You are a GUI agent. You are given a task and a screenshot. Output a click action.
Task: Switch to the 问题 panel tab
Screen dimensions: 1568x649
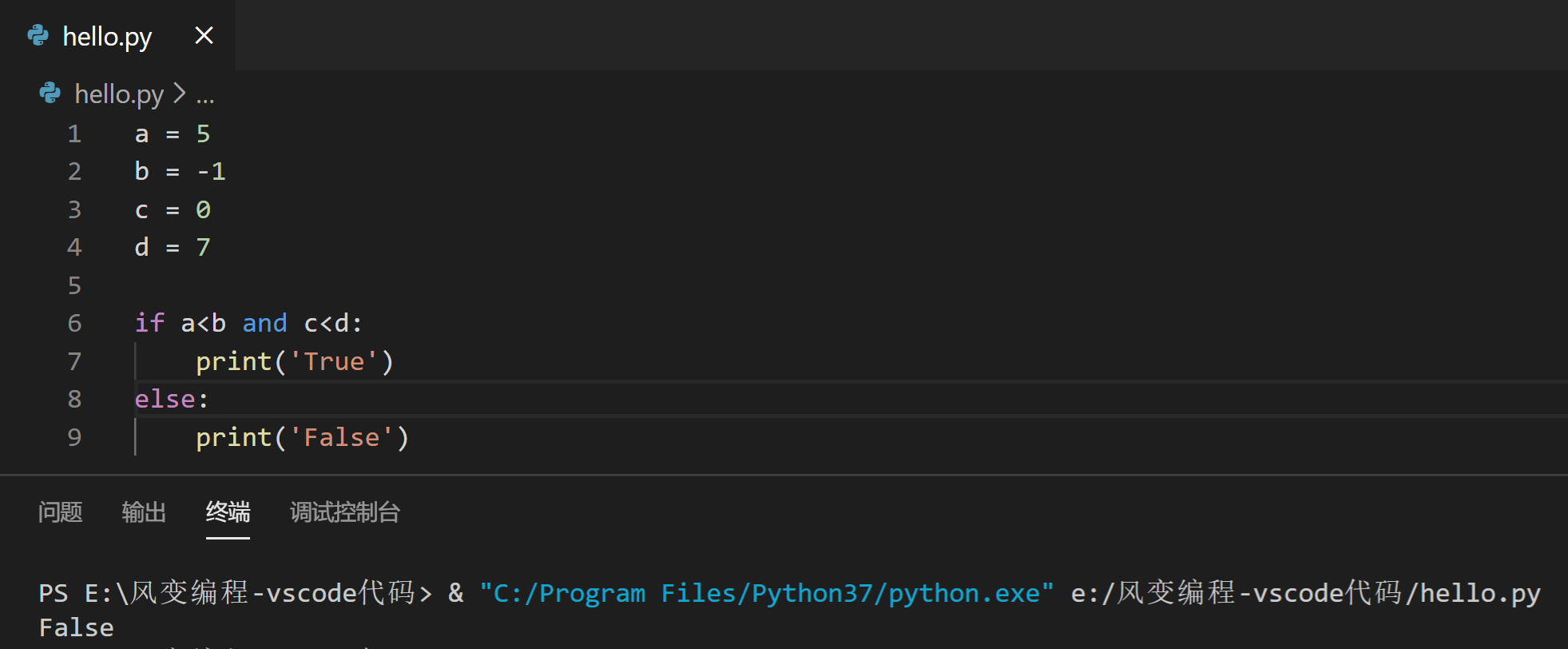point(61,512)
